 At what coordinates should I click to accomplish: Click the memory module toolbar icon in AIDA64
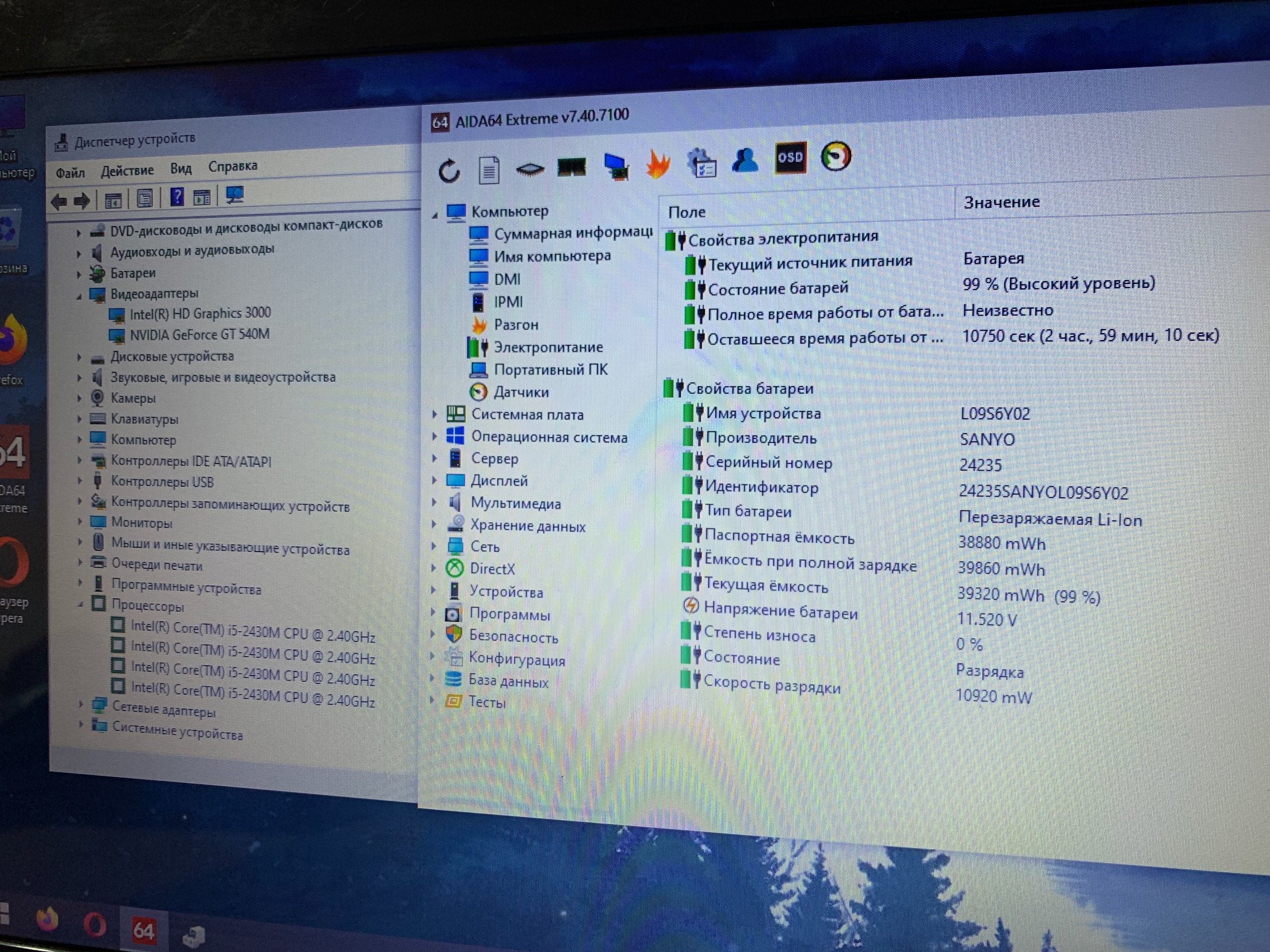click(572, 168)
